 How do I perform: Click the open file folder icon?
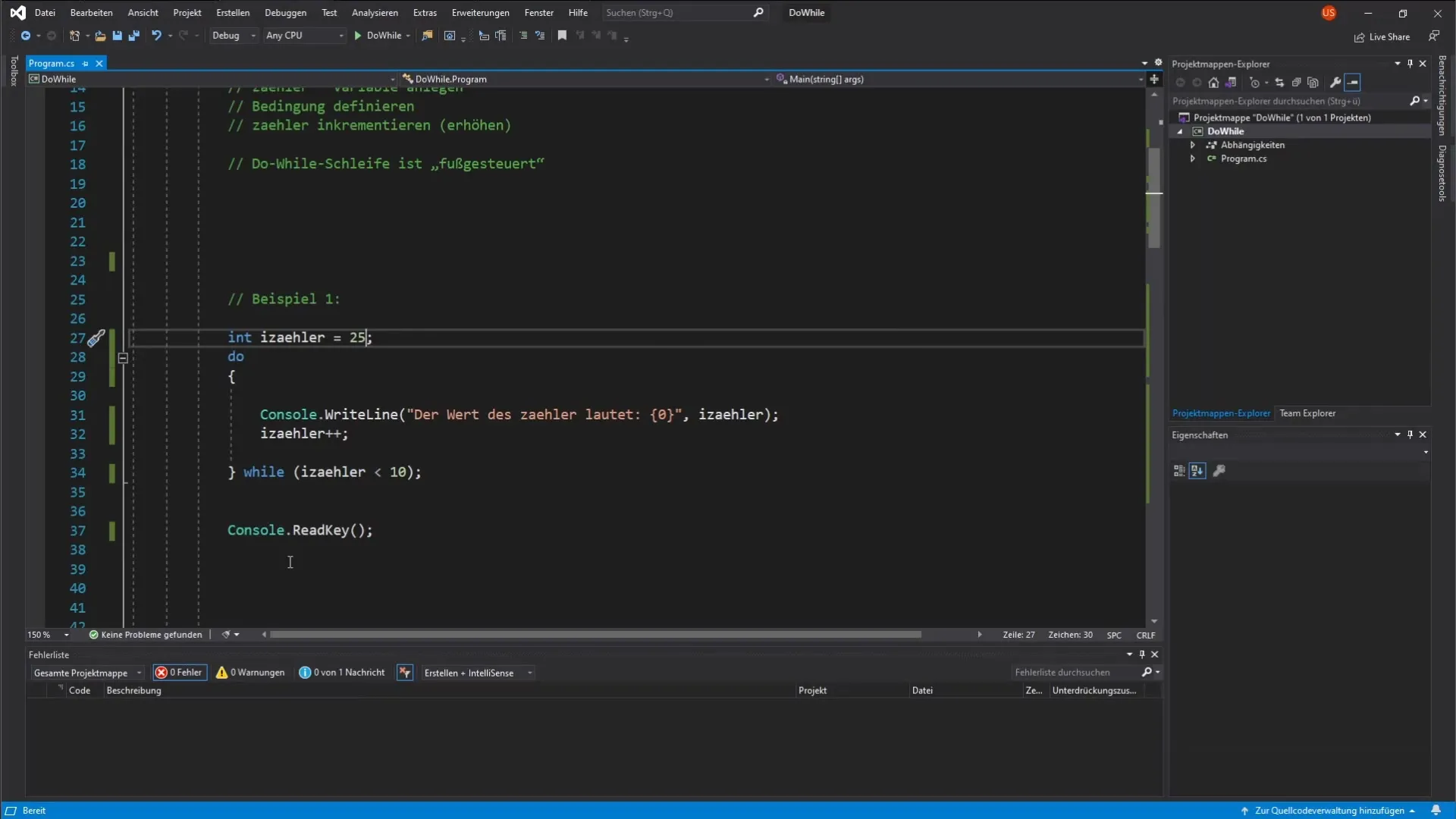(x=100, y=36)
